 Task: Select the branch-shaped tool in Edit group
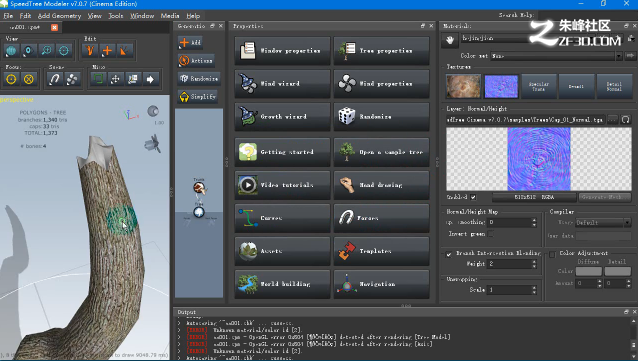[90, 51]
